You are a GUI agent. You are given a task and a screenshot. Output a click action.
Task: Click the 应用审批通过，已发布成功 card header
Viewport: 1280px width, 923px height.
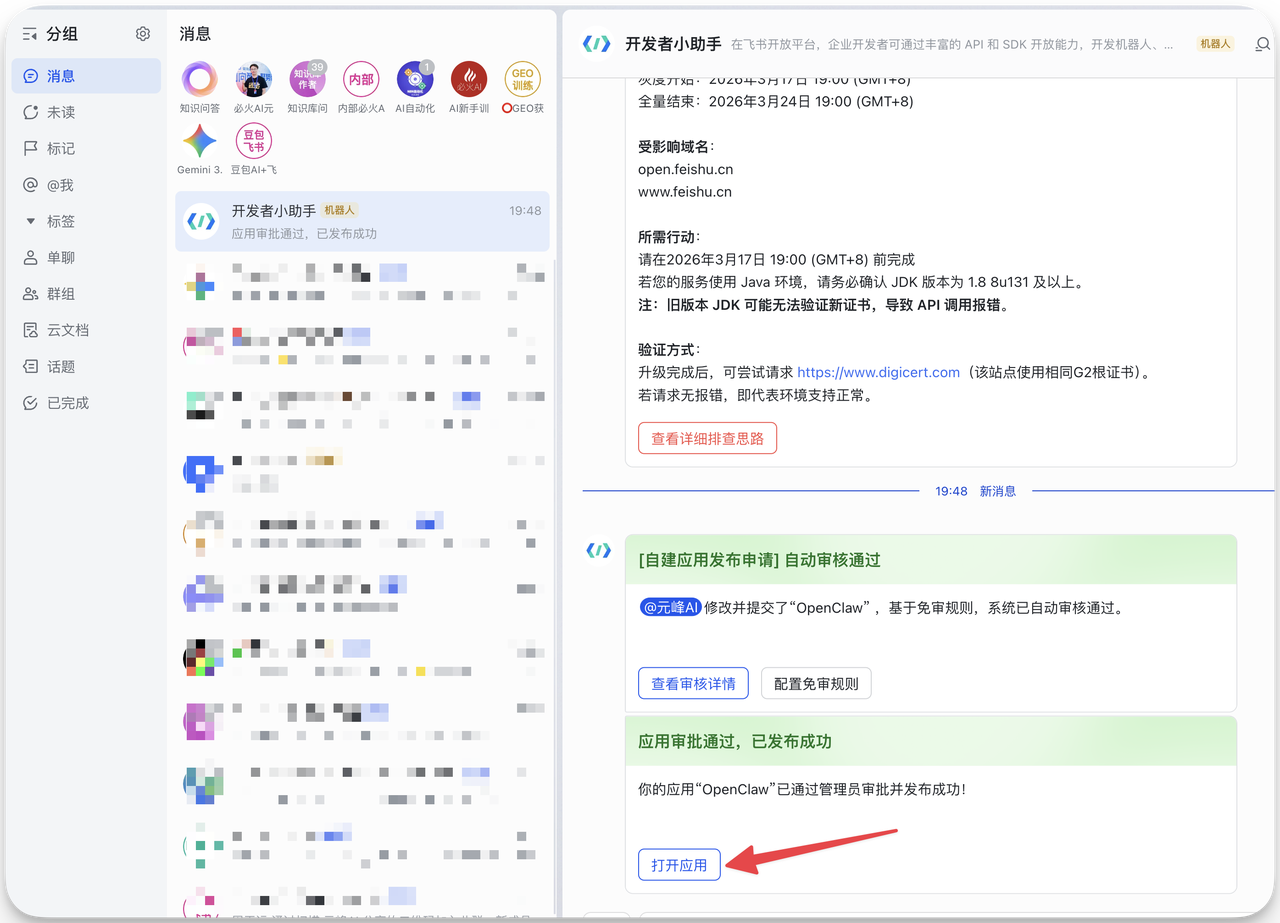(x=931, y=741)
